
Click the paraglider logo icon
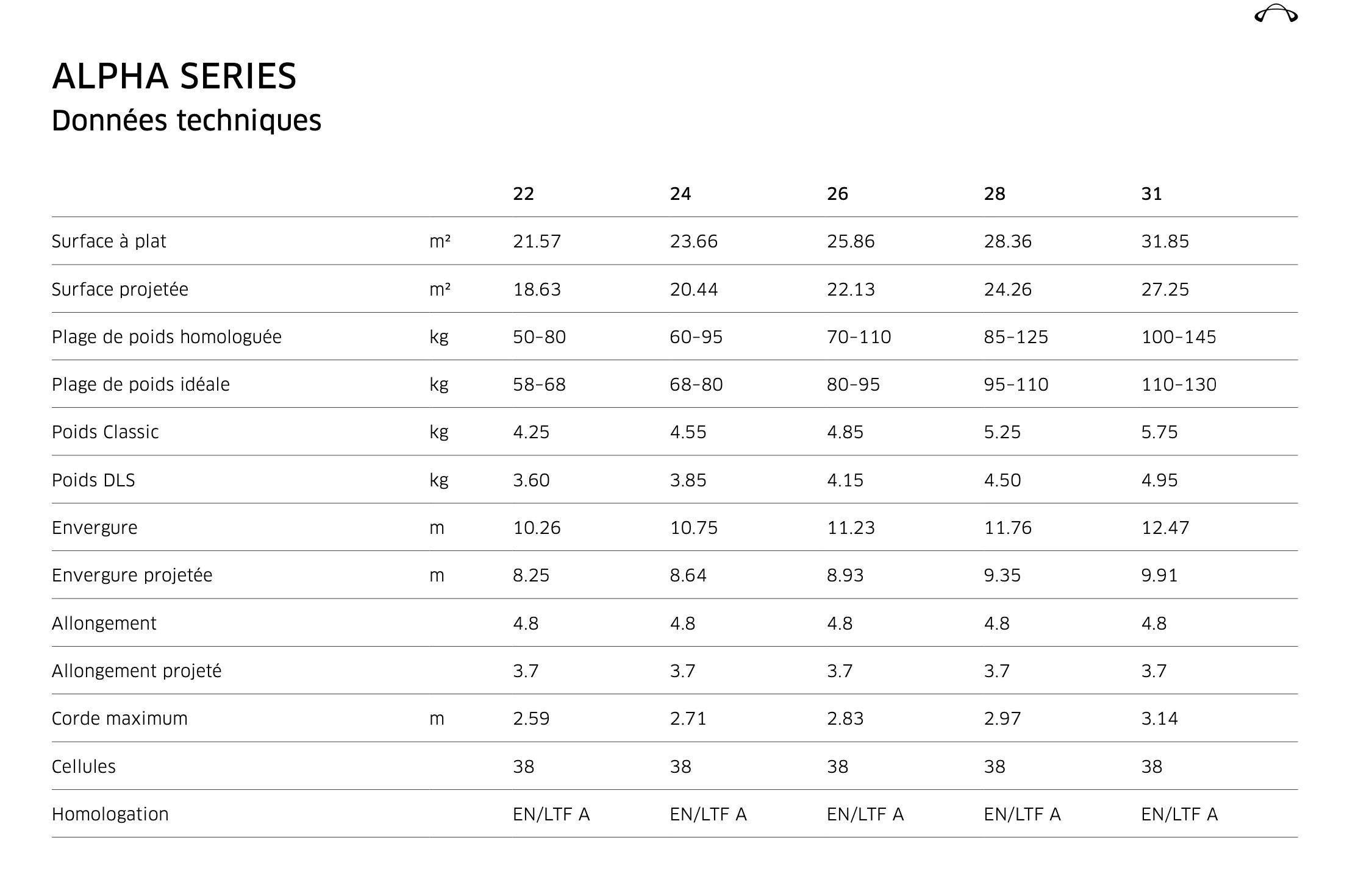coord(1276,14)
